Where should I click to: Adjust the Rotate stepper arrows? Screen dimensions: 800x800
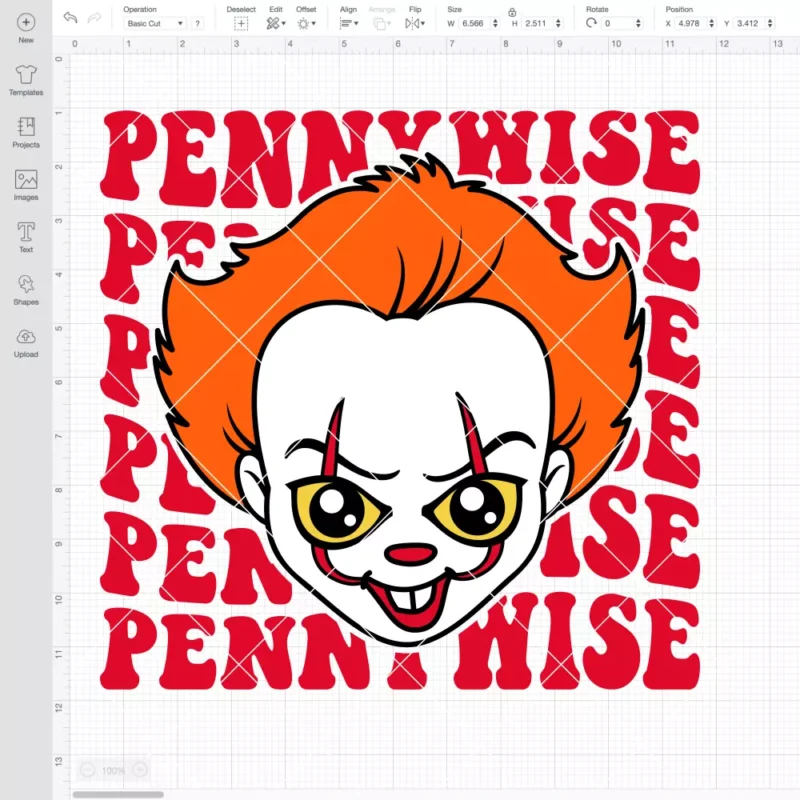coord(638,23)
